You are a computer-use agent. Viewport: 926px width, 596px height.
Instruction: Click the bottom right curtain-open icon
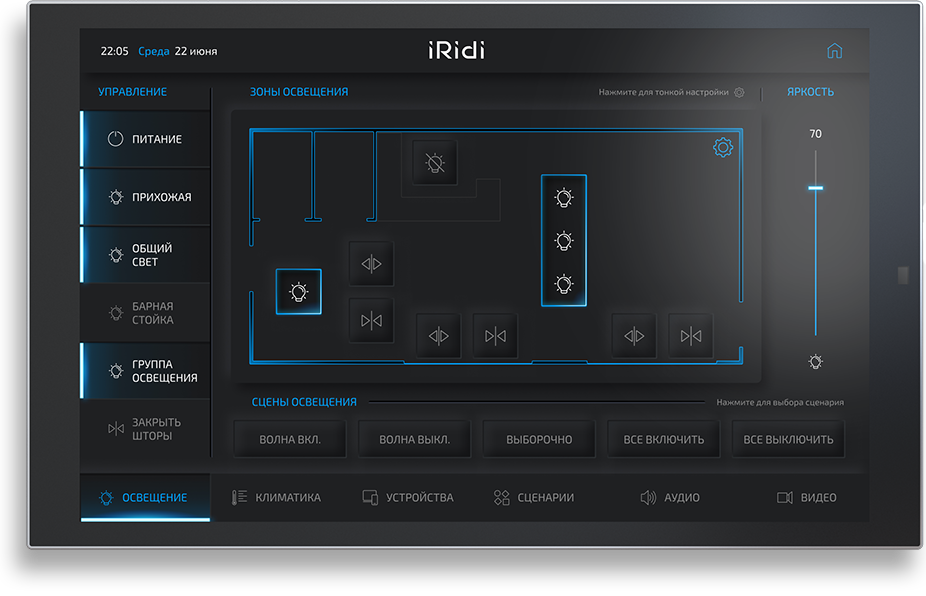tap(634, 336)
